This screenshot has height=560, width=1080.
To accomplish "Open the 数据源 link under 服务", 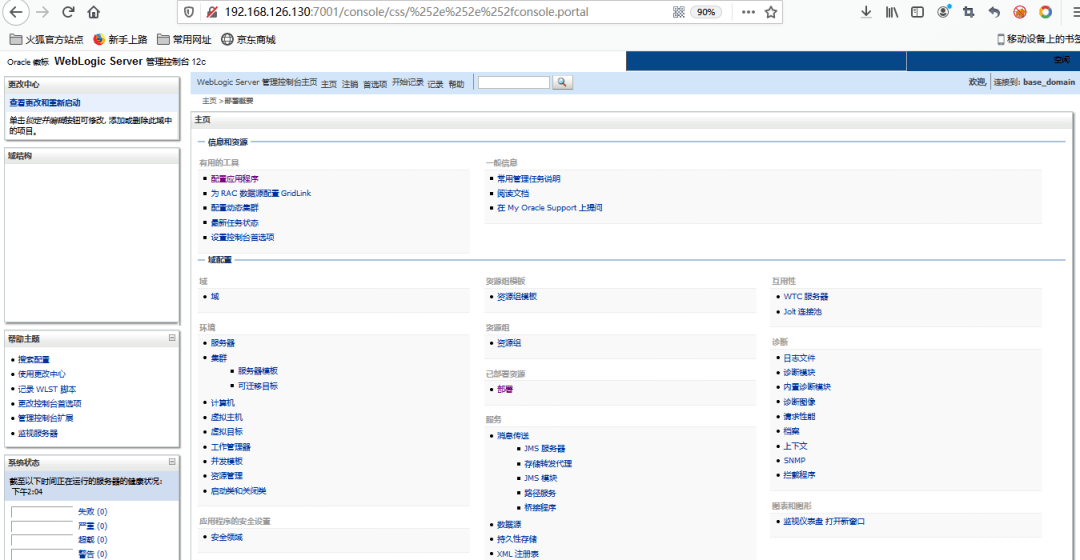I will [508, 524].
